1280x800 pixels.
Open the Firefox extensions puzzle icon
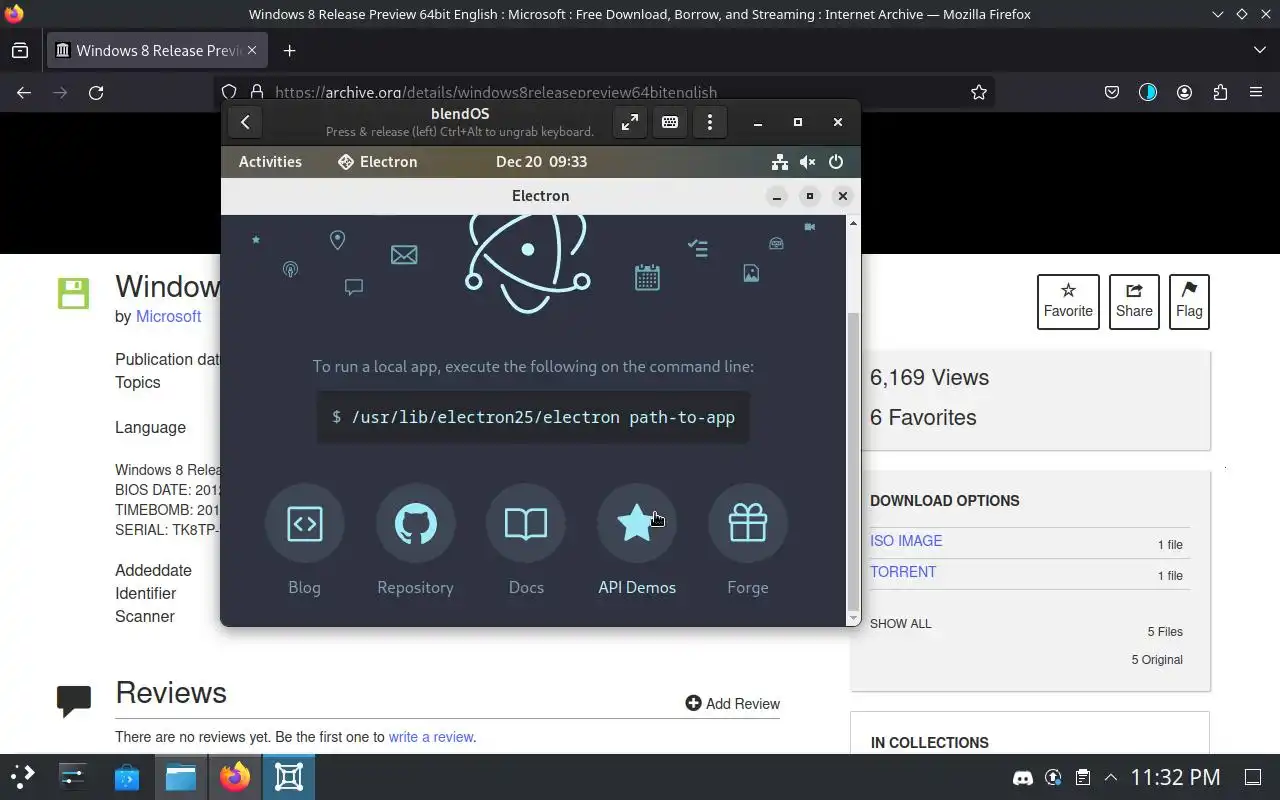pyautogui.click(x=1220, y=92)
